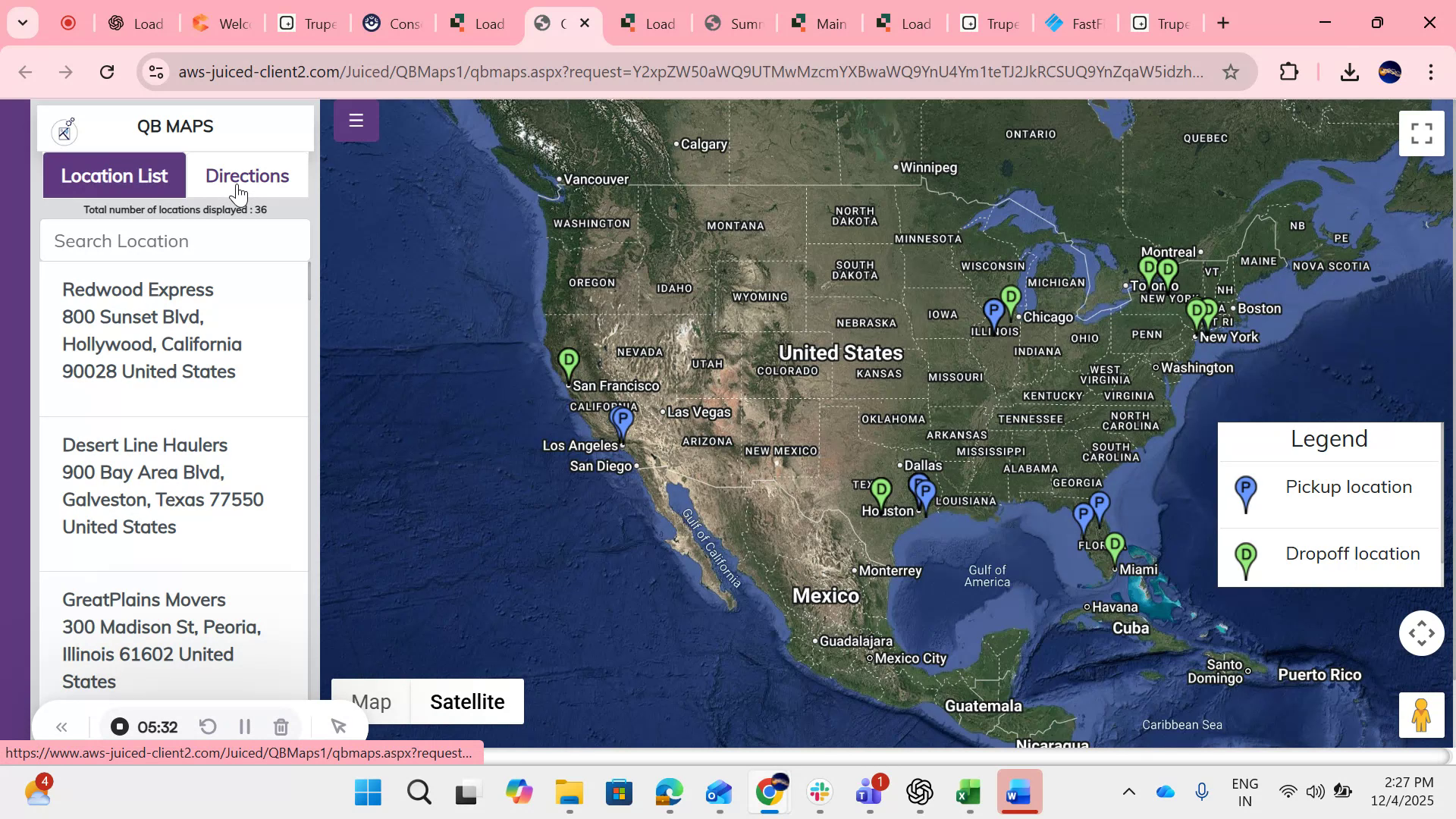The image size is (1456, 819).
Task: Open the browser tab search dropdown
Action: [x=22, y=23]
